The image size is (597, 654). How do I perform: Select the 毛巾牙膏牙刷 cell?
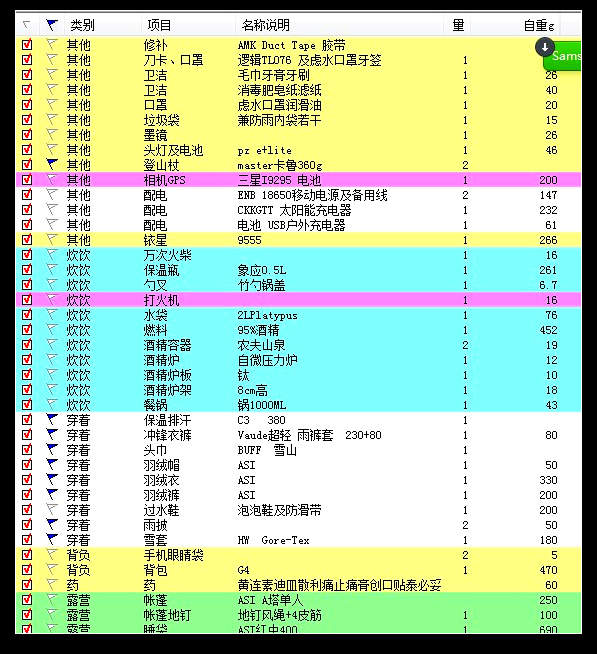click(273, 75)
